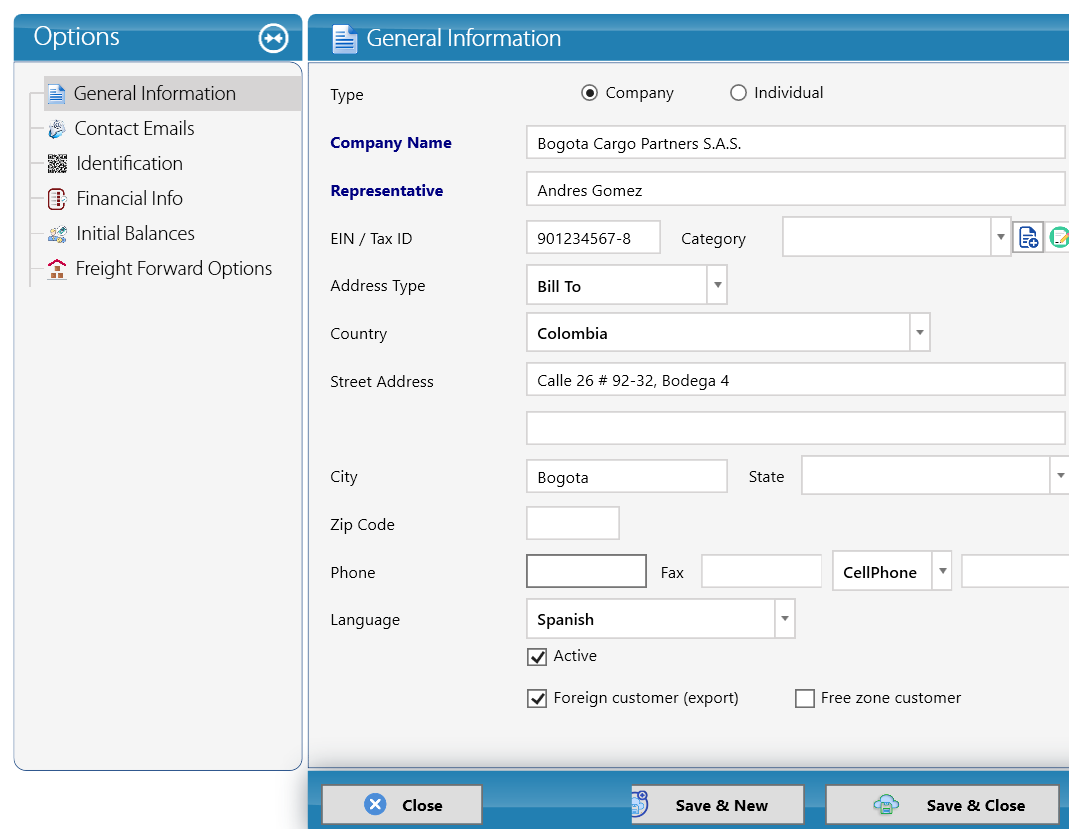Expand the CellPhone type dropdown
Screen dimensions: 1069x829
coord(942,571)
